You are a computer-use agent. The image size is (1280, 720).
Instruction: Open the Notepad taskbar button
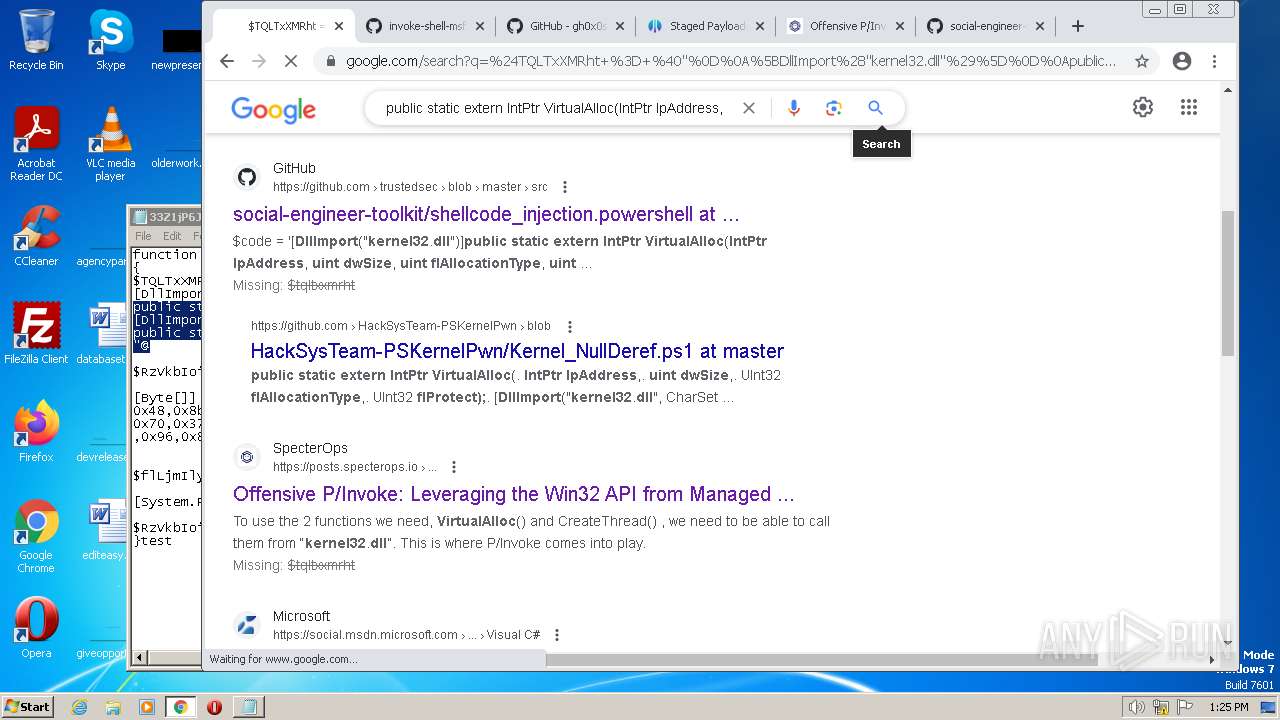pos(249,707)
